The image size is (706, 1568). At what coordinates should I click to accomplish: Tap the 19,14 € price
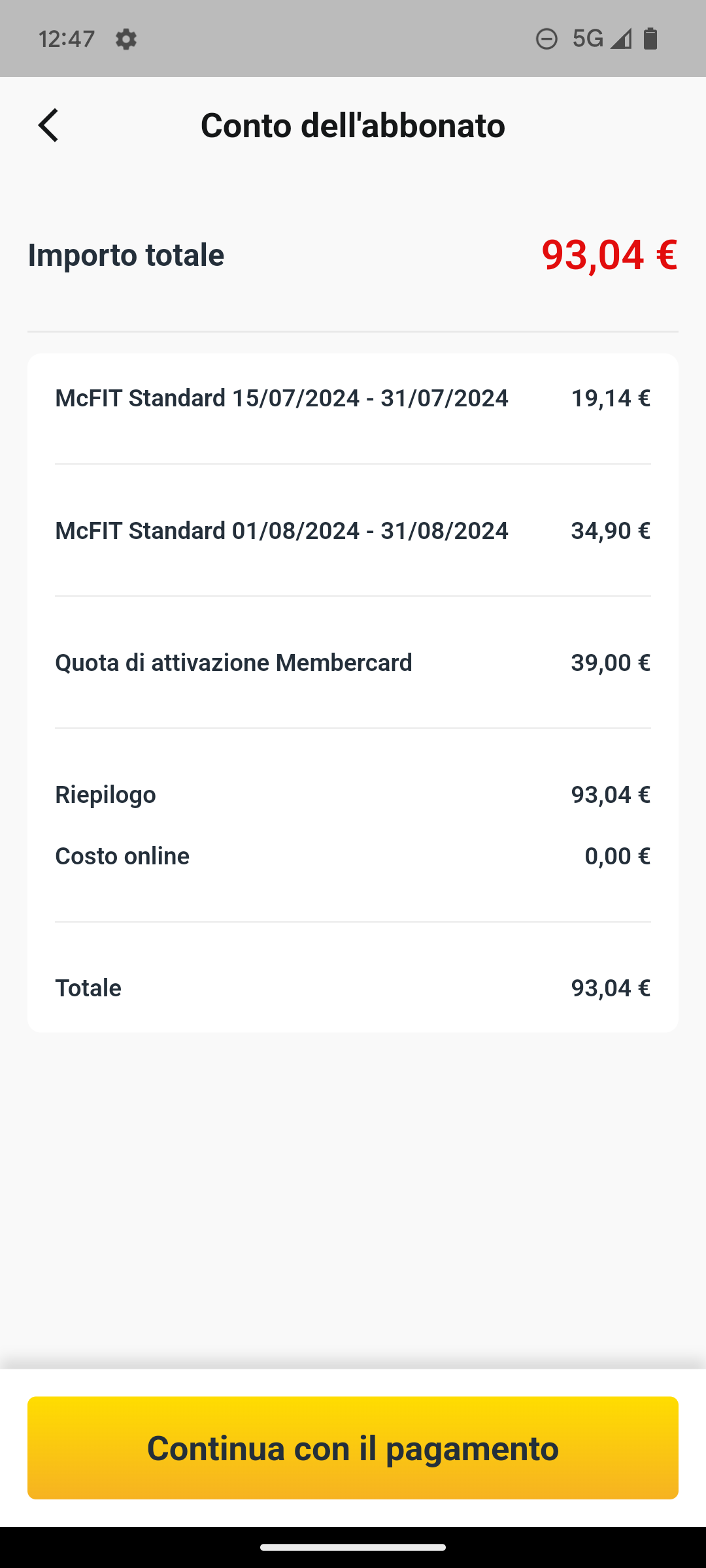pyautogui.click(x=611, y=398)
